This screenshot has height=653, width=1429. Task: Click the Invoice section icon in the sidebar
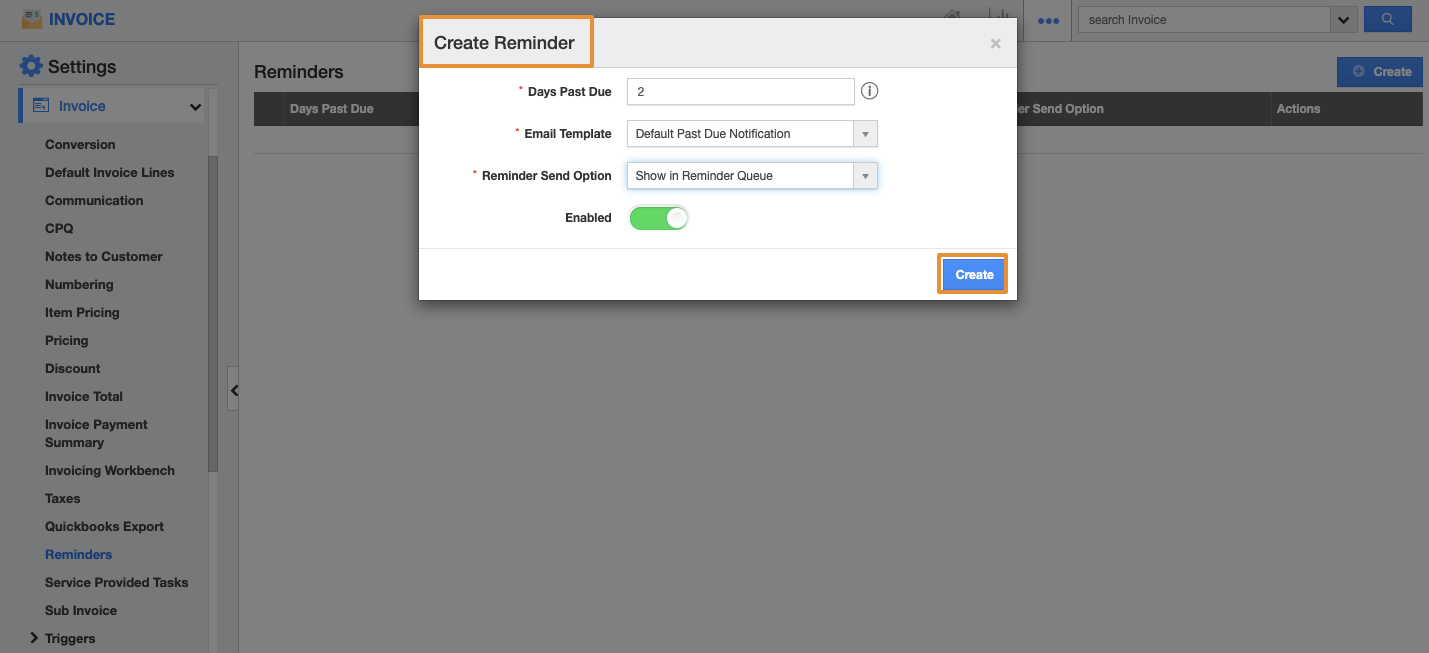tap(41, 106)
